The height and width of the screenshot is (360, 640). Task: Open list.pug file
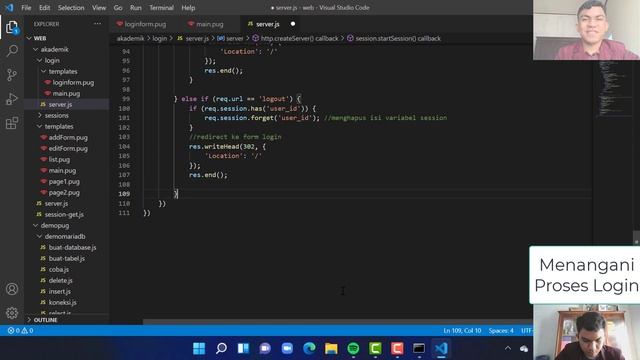coord(59,160)
